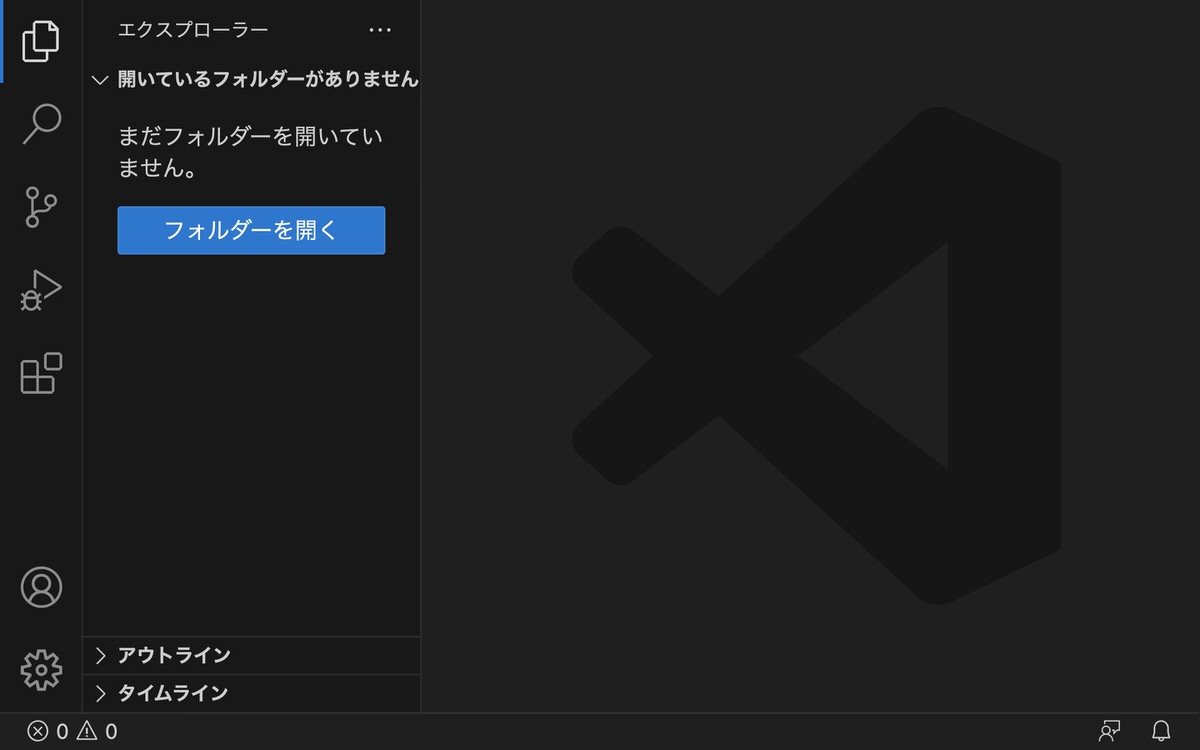The image size is (1200, 750).
Task: Open the Manage gear icon
Action: point(41,670)
